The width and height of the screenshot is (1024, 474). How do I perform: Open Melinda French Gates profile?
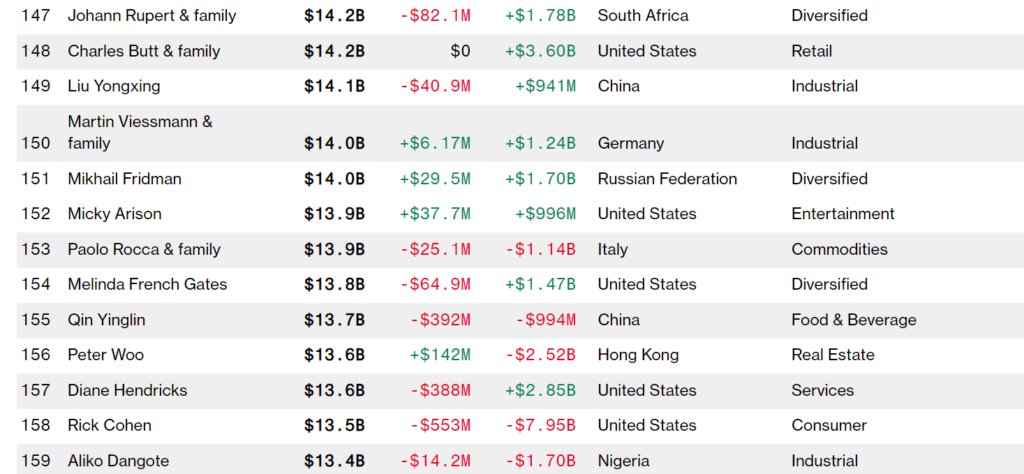(x=148, y=284)
